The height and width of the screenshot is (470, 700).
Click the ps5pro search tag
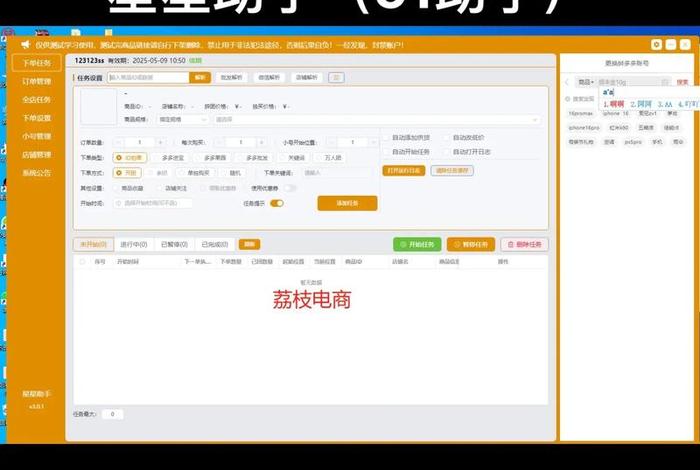[x=633, y=142]
